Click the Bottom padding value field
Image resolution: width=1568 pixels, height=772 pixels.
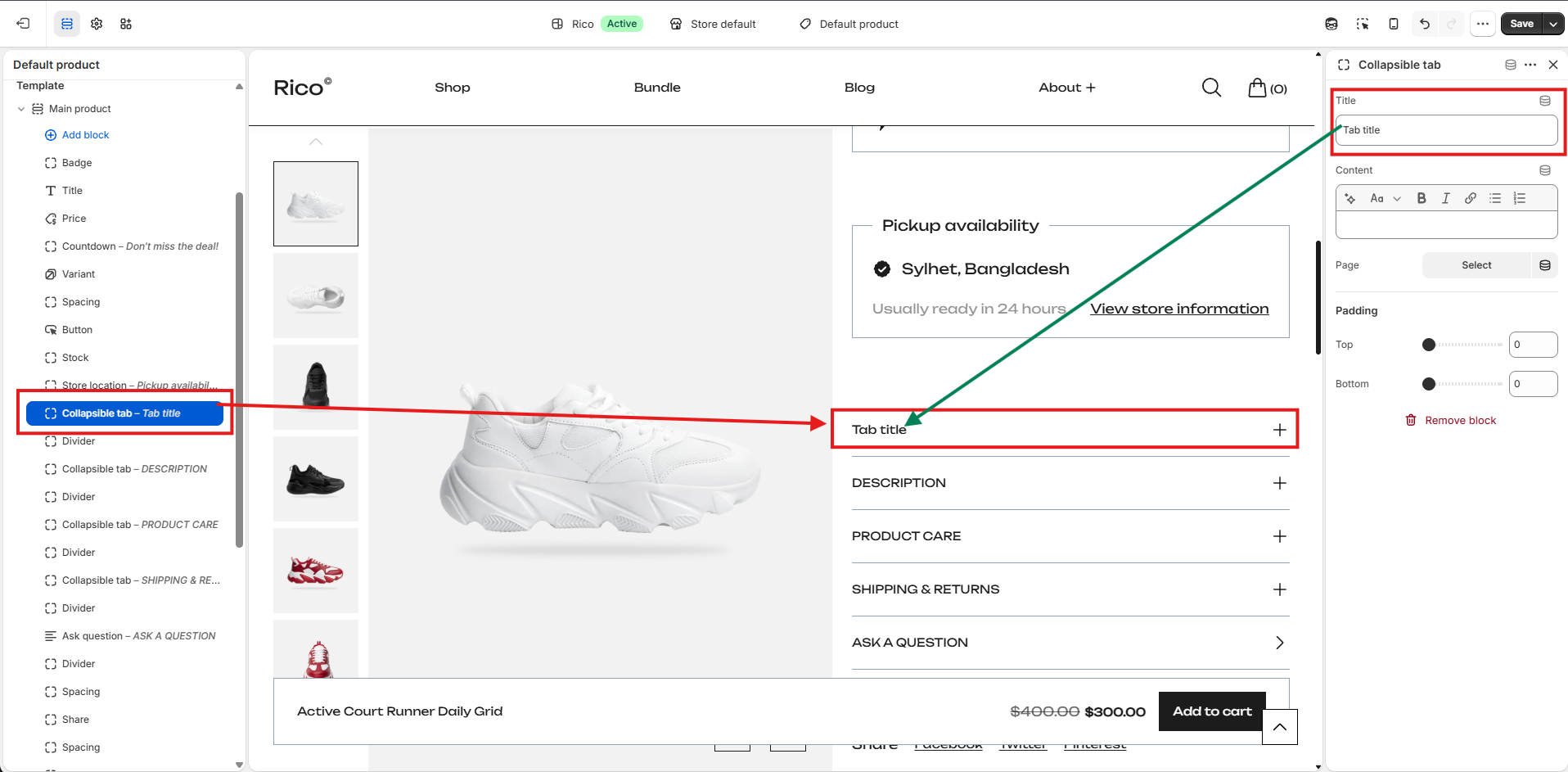point(1533,384)
